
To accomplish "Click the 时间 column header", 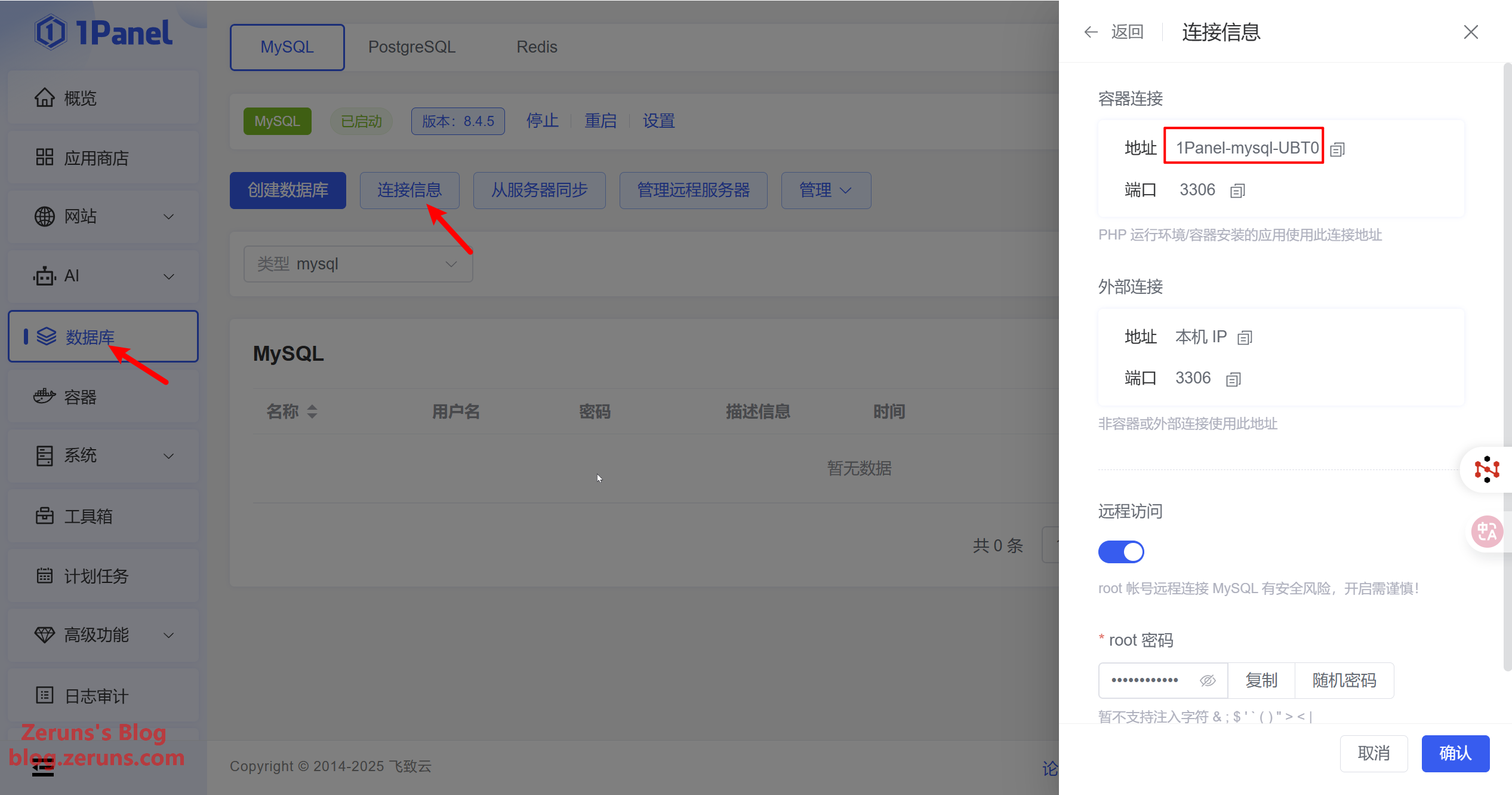I will [889, 412].
